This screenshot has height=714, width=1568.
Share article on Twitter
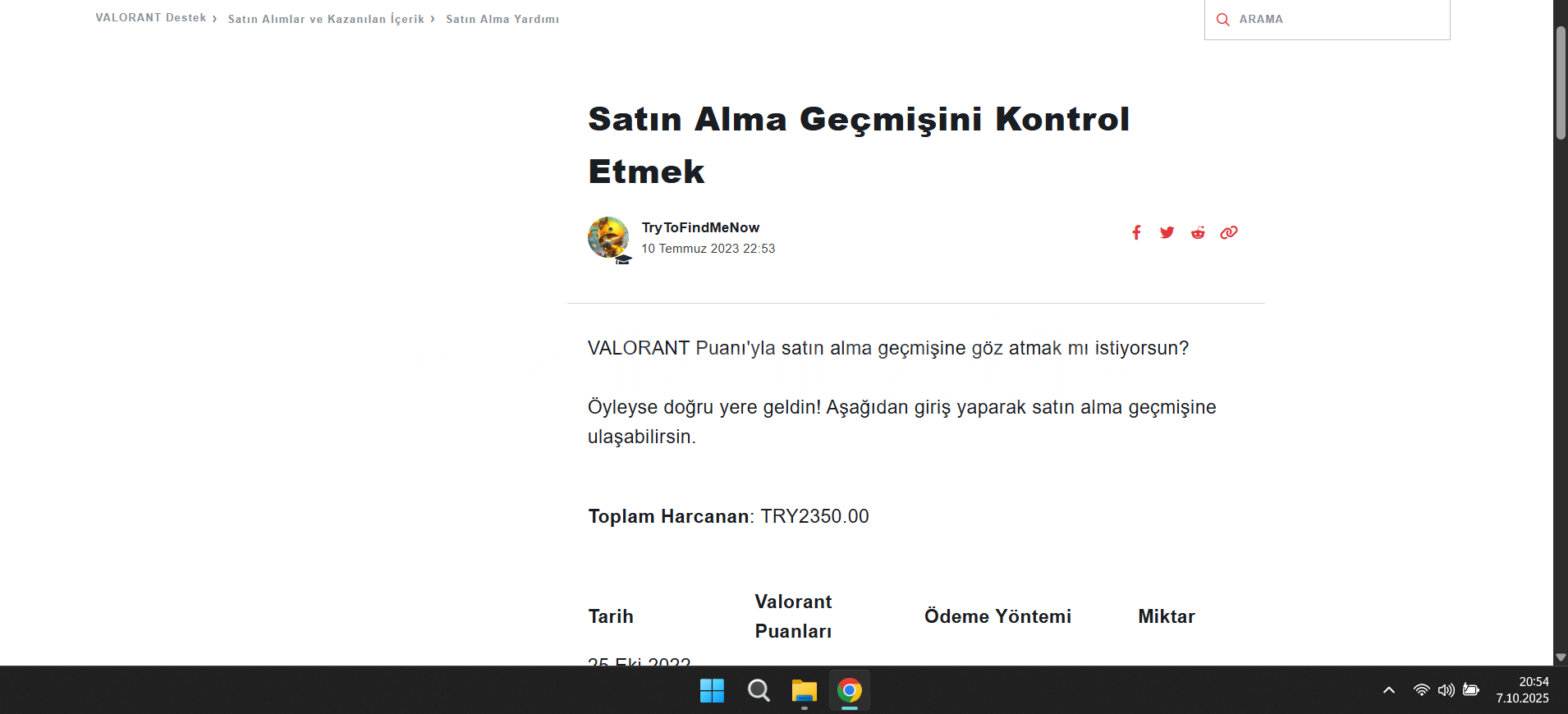[1167, 233]
